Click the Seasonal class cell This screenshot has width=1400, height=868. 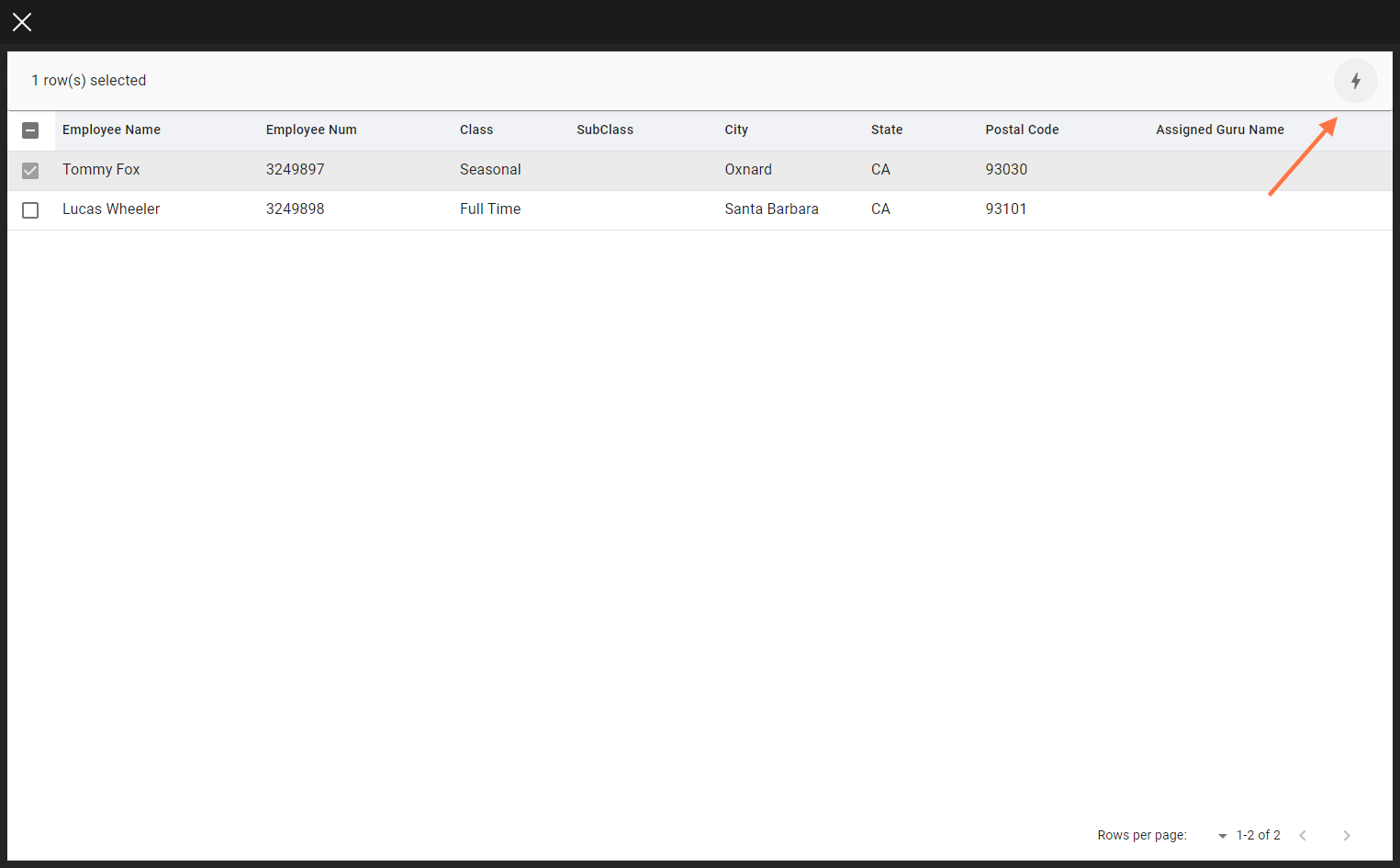(x=490, y=169)
